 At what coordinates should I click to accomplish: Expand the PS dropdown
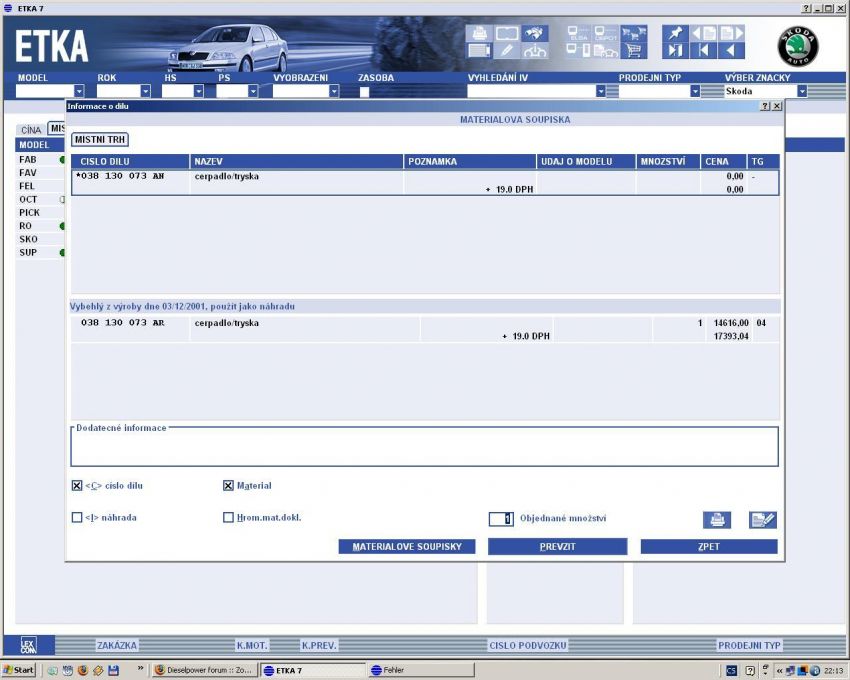(253, 91)
